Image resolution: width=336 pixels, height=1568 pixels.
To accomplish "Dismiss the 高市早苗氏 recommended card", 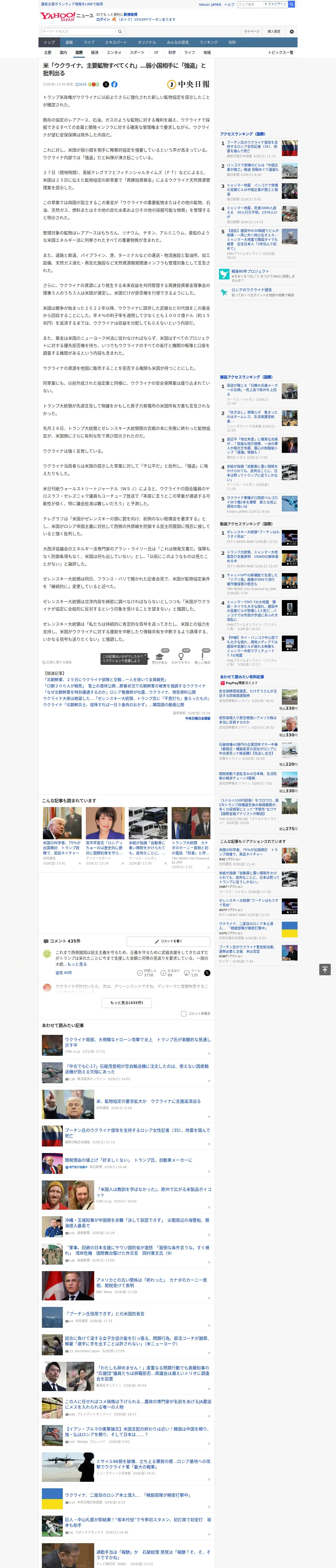I will click(122, 863).
